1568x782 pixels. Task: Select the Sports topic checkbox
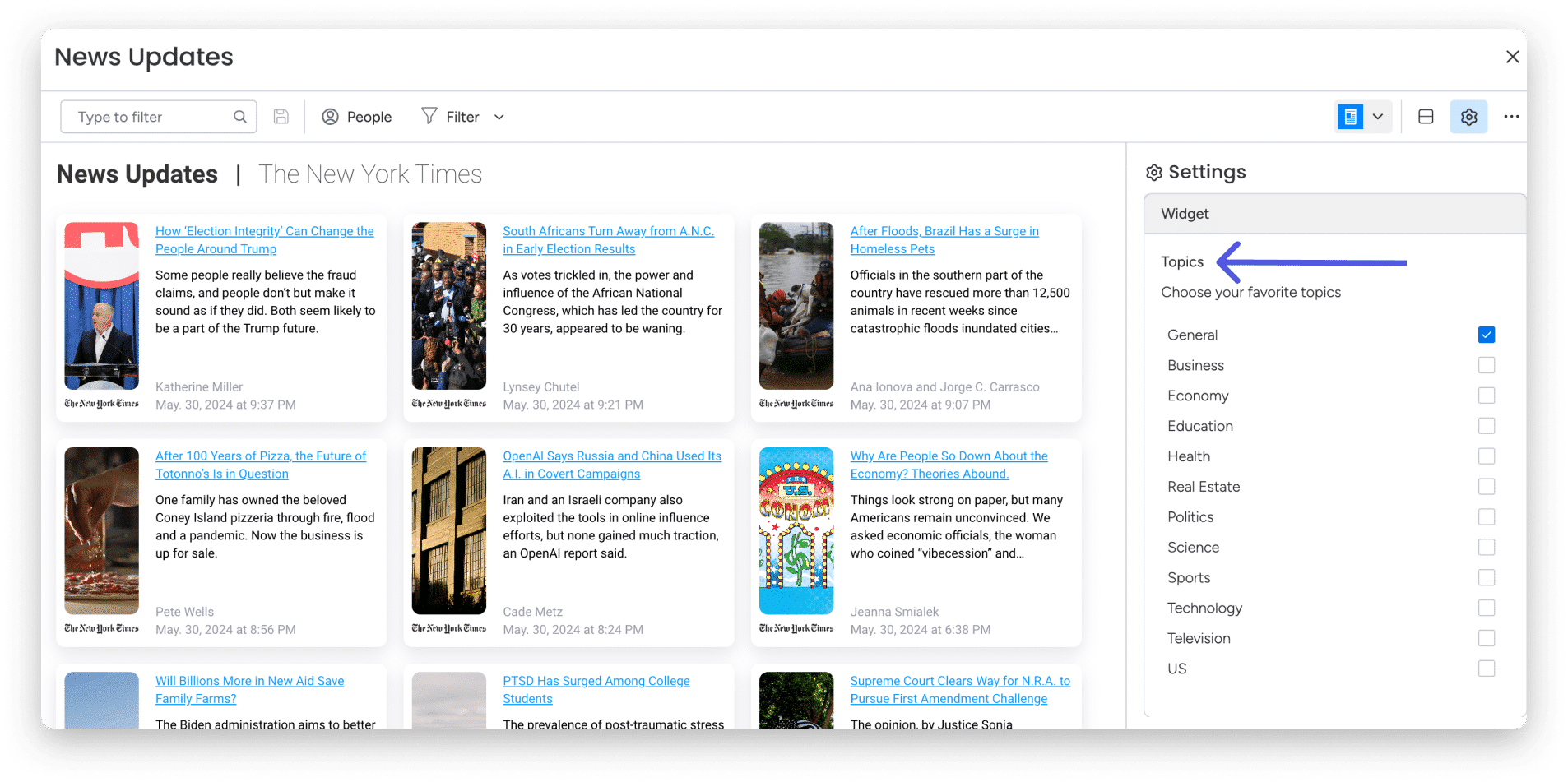pos(1487,578)
